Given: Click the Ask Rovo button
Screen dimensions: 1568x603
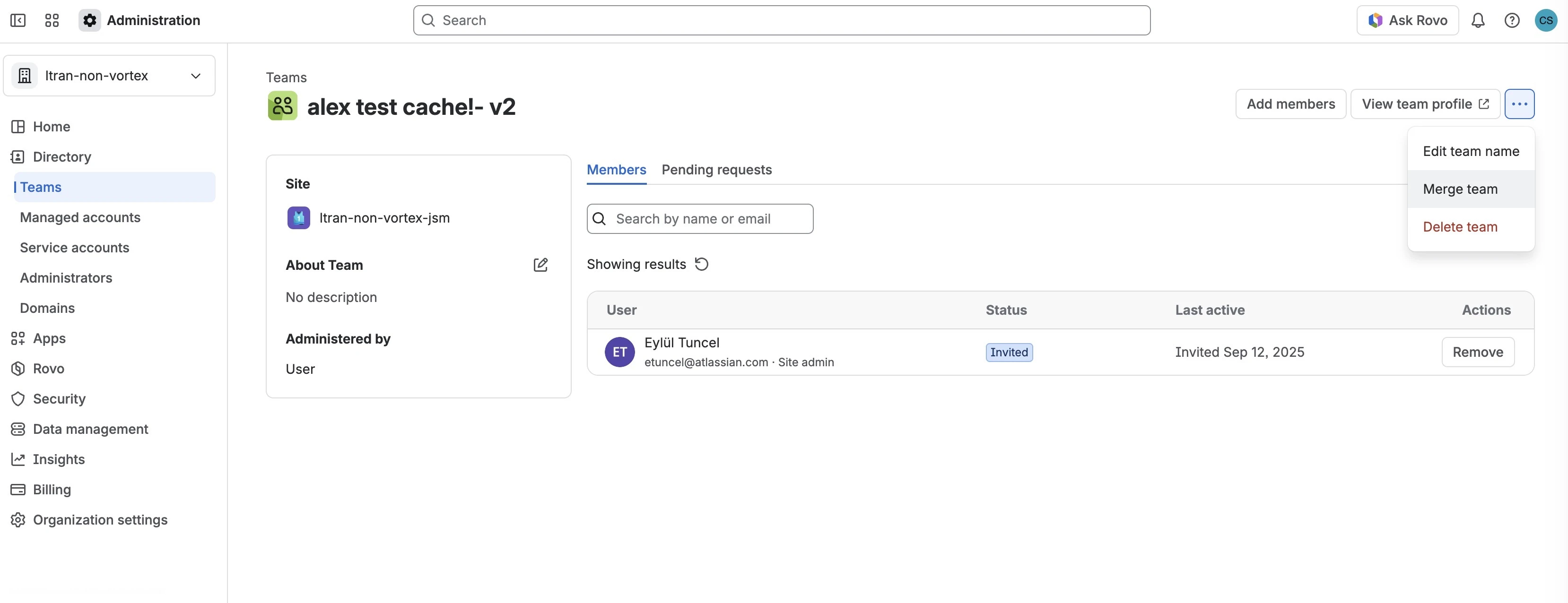Looking at the screenshot, I should click(1407, 20).
